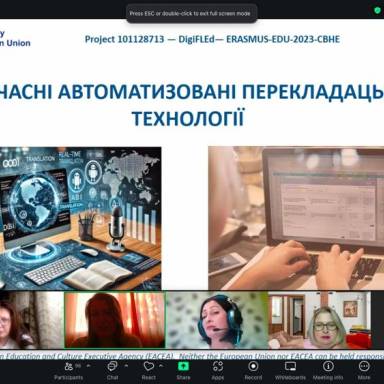Expand the Chat options caret
Viewport: 384px width, 384px height.
point(126,366)
